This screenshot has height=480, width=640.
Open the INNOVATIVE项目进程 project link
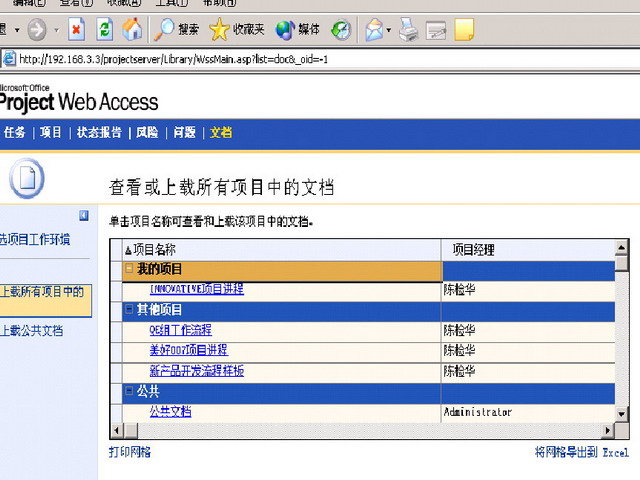pos(197,289)
